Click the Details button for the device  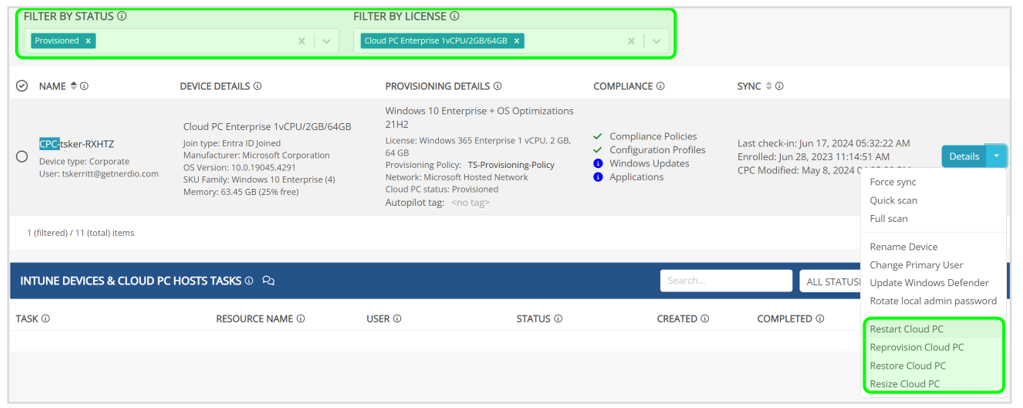point(963,156)
